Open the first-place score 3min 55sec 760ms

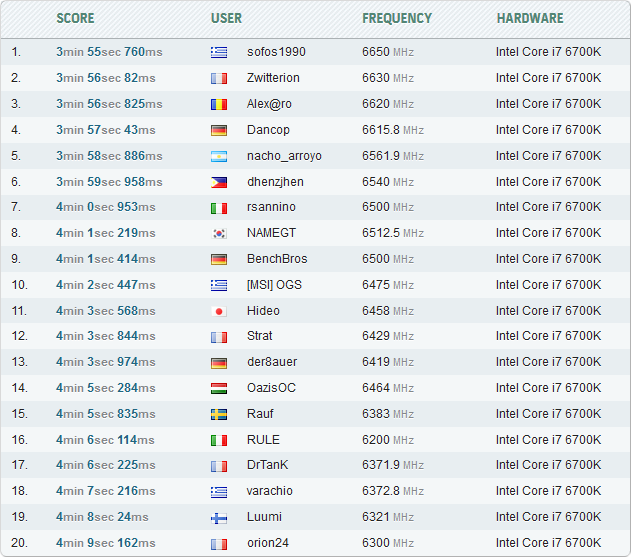109,52
